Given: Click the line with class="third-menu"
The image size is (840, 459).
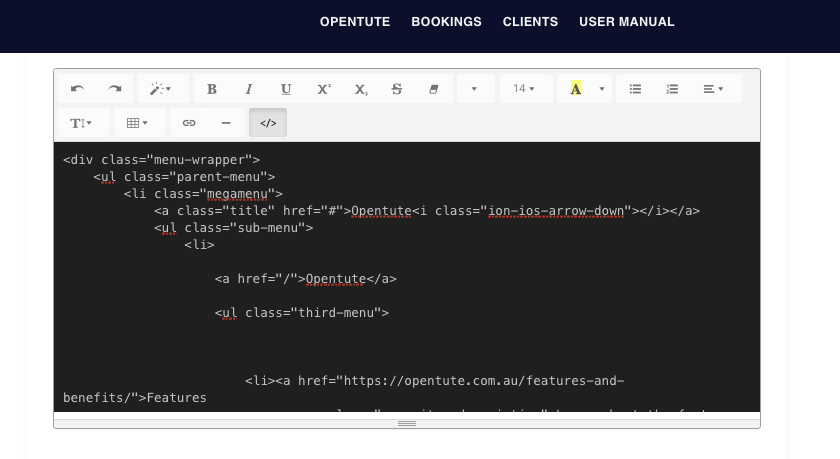Looking at the screenshot, I should pos(302,313).
